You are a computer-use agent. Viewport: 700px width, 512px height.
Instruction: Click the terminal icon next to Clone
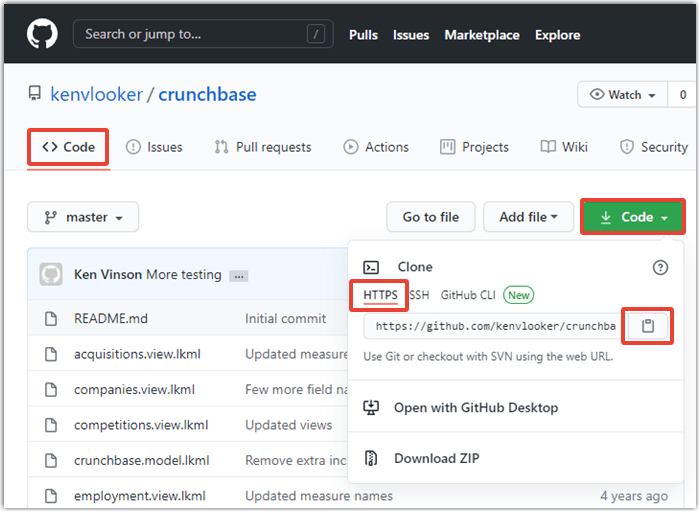371,267
